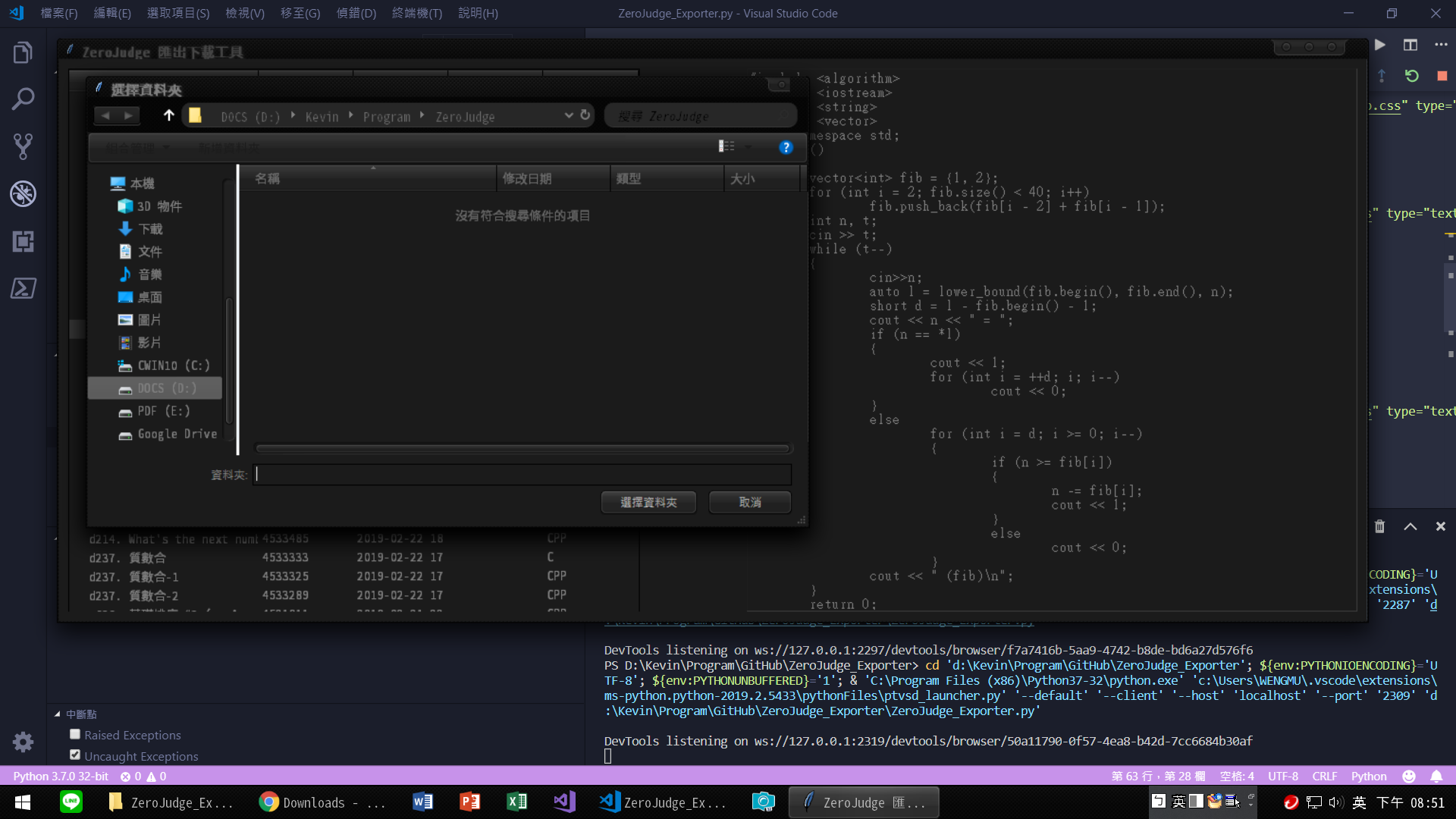This screenshot has height=819, width=1456.
Task: Open the Search view in activity bar
Action: point(23,99)
